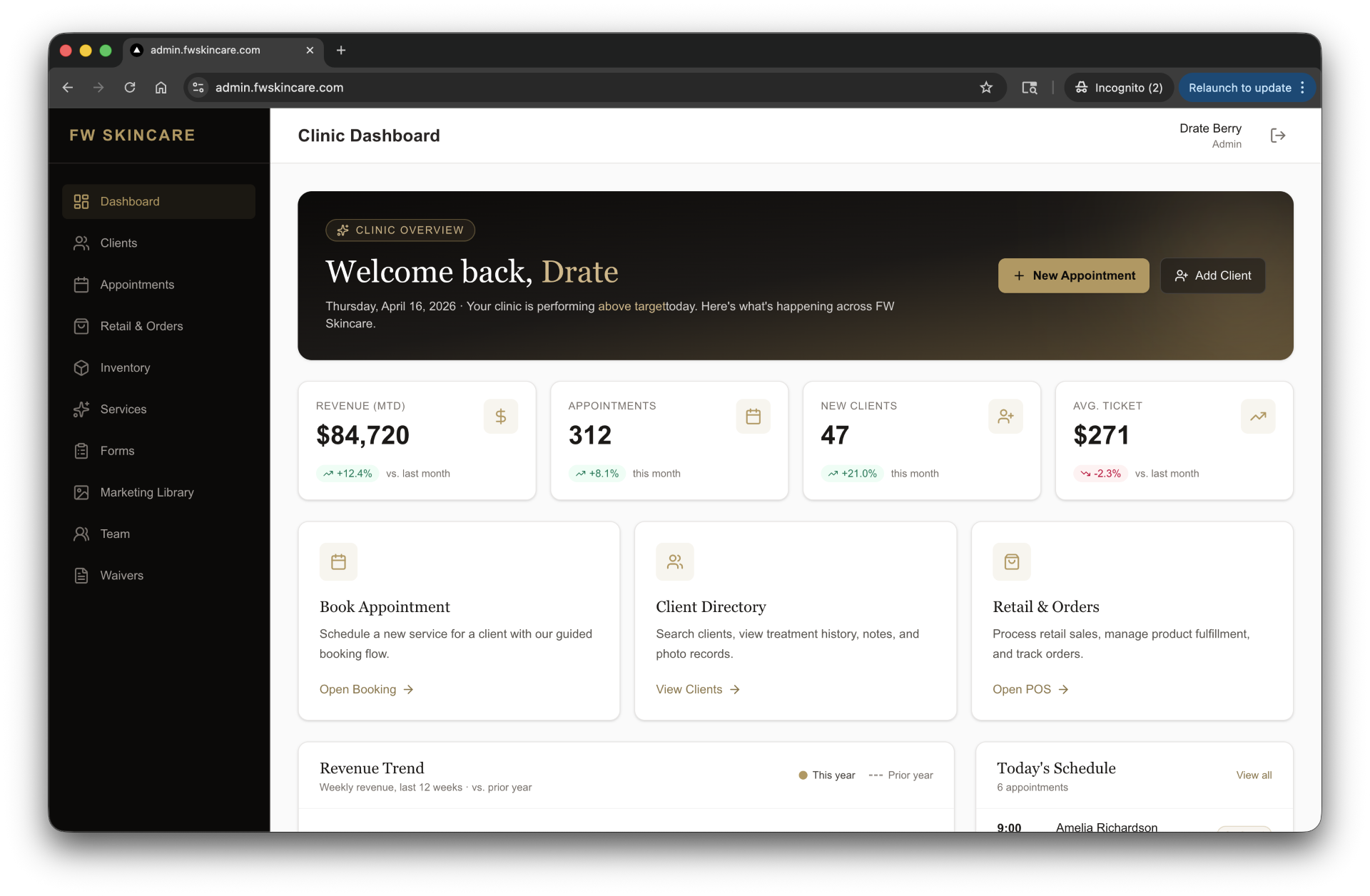Click the New Appointment button
Viewport: 1370px width, 896px height.
point(1073,275)
